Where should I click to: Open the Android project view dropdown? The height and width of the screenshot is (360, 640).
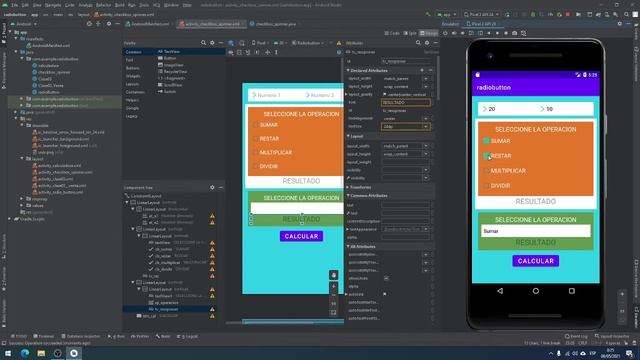[x=23, y=24]
